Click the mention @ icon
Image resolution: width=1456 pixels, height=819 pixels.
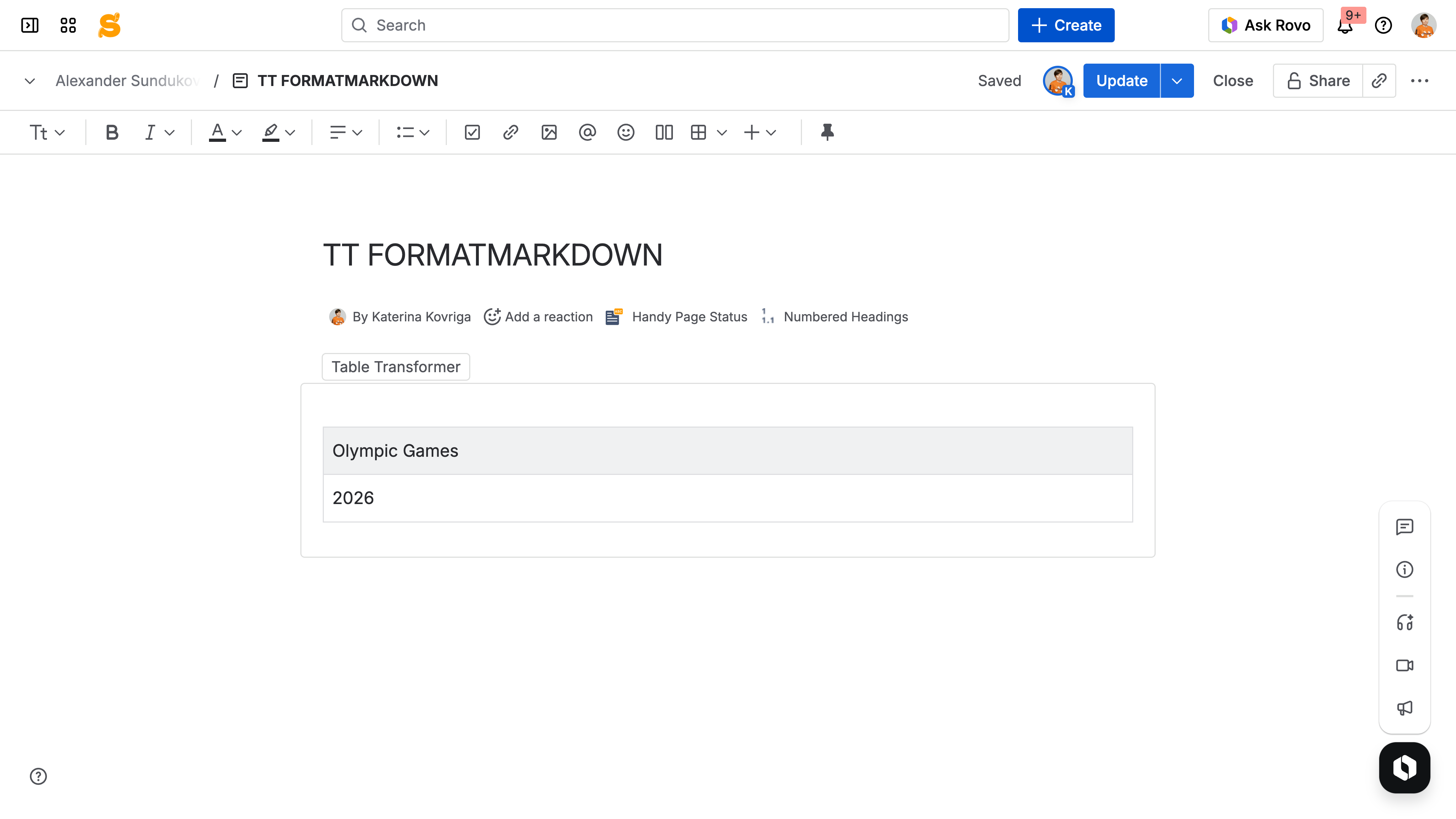(x=587, y=132)
